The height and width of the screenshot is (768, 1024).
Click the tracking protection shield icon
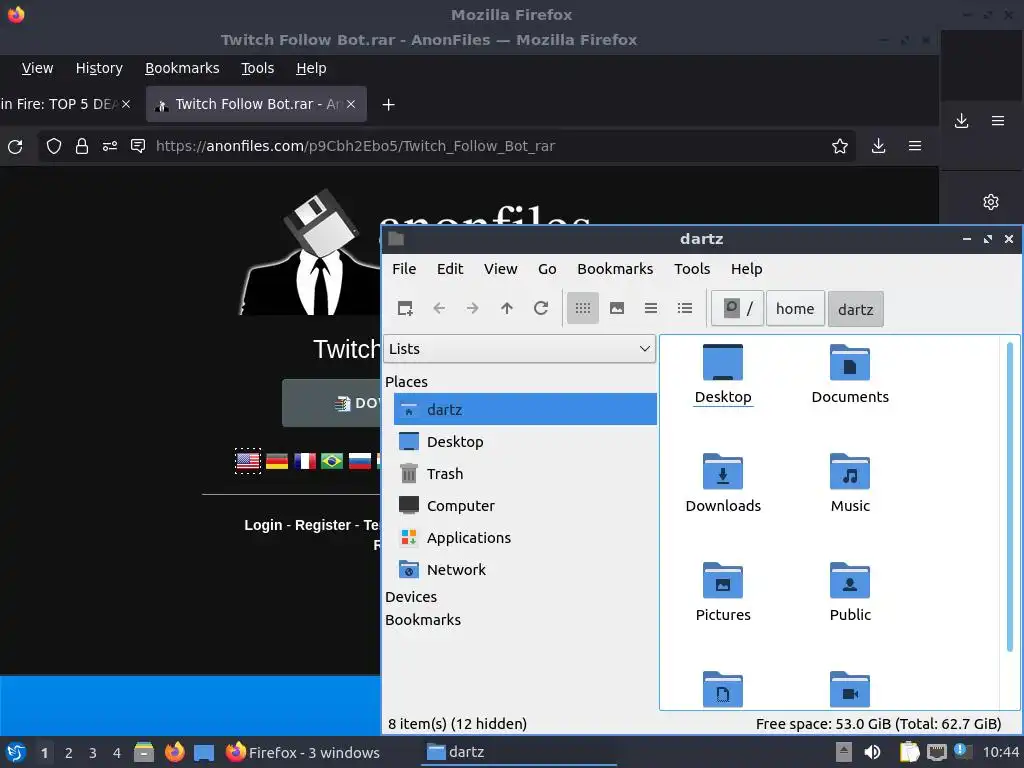(x=54, y=146)
